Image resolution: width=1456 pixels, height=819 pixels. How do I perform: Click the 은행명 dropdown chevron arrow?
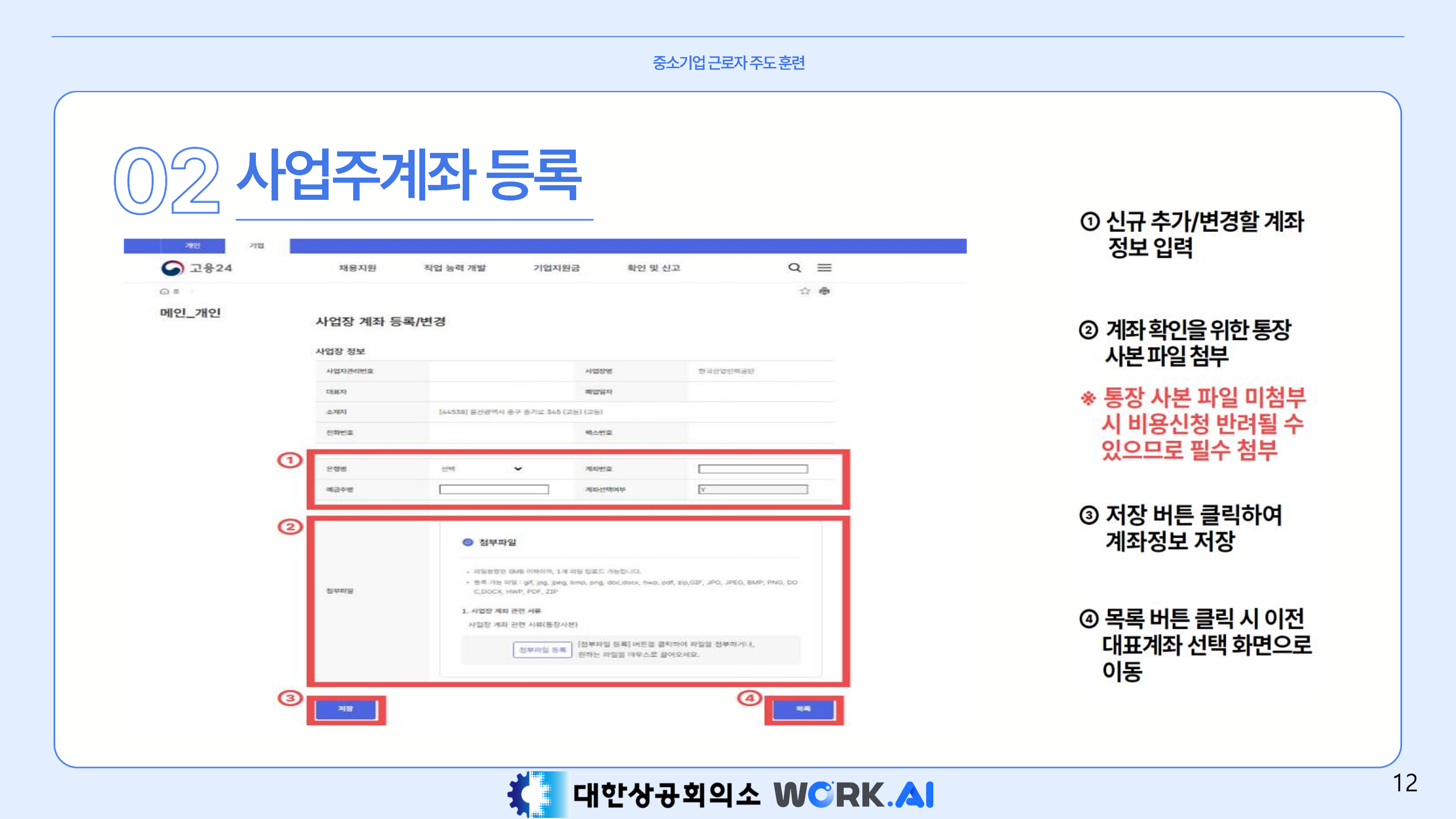(x=518, y=468)
